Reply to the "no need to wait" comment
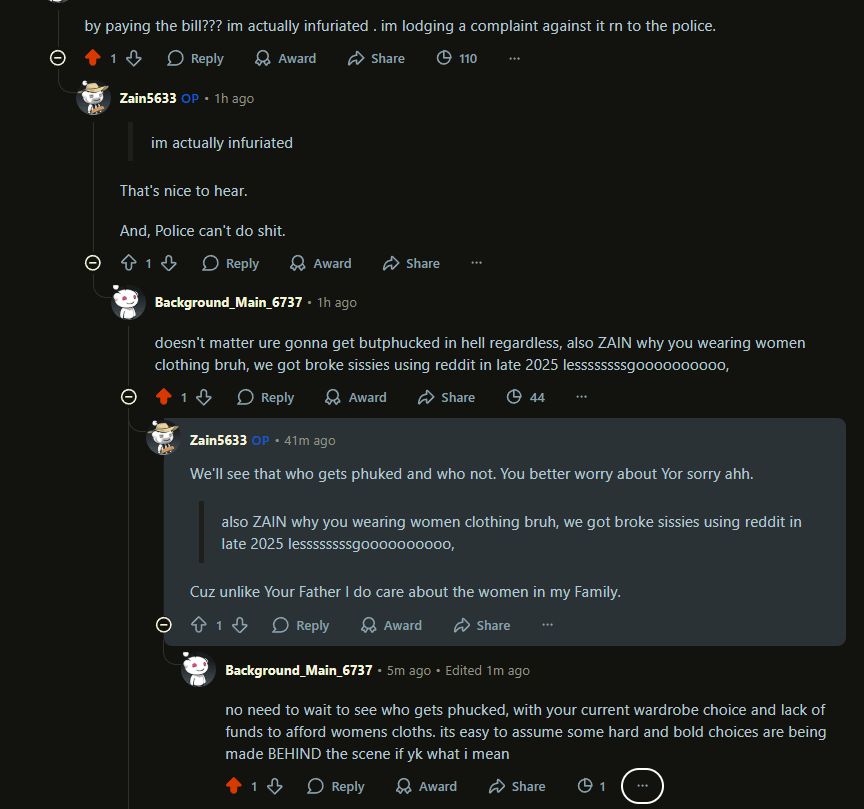Screen dimensions: 864x809 (x=335, y=787)
